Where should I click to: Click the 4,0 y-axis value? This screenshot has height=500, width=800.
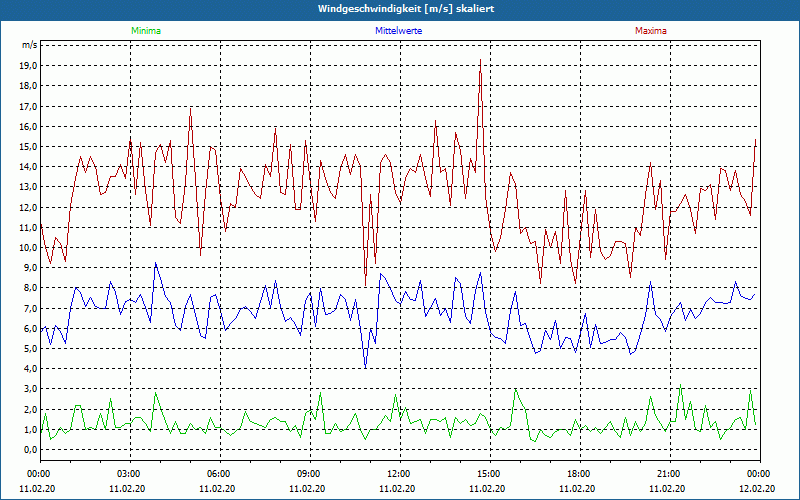tap(31, 368)
